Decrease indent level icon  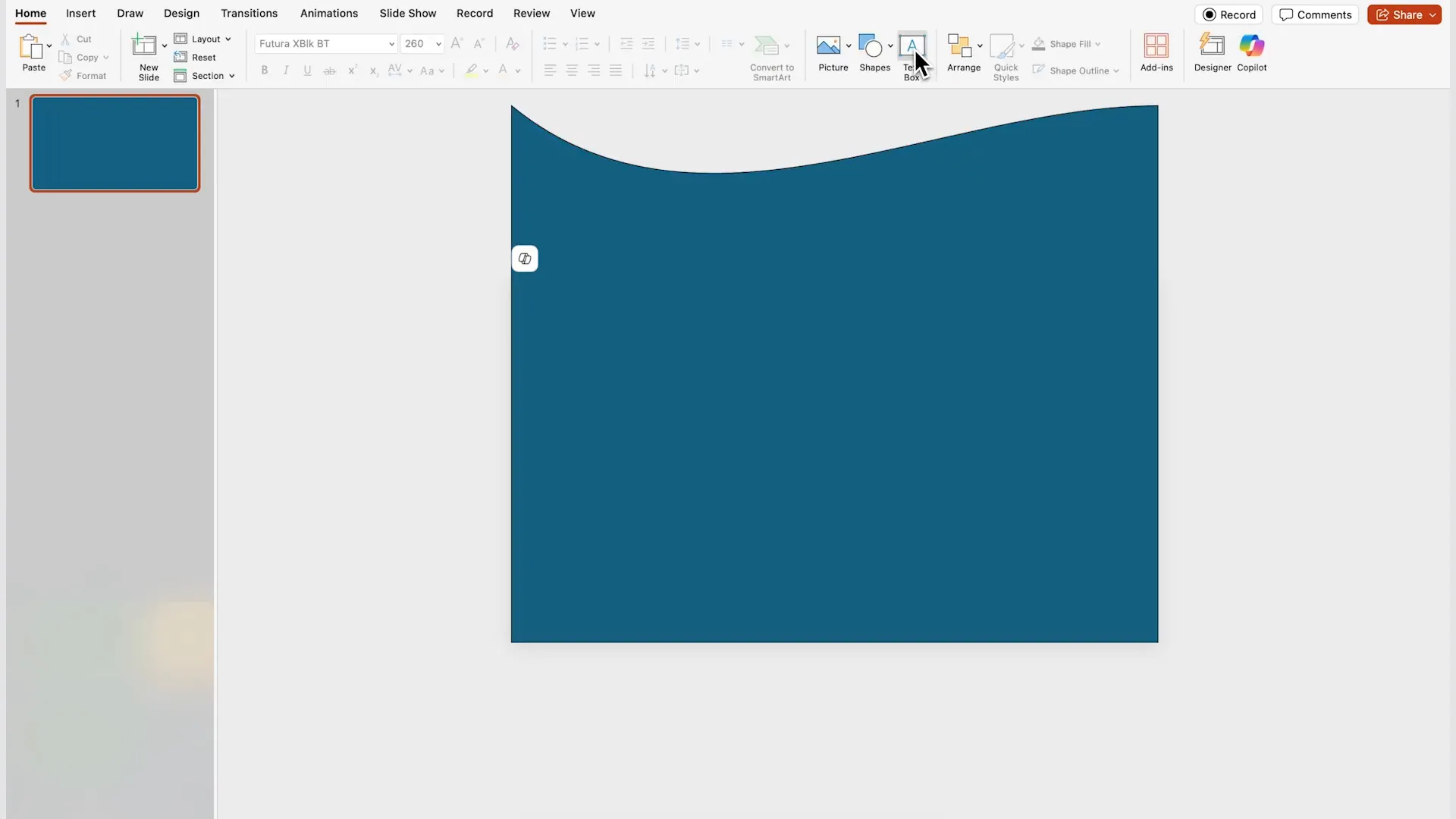(x=626, y=44)
